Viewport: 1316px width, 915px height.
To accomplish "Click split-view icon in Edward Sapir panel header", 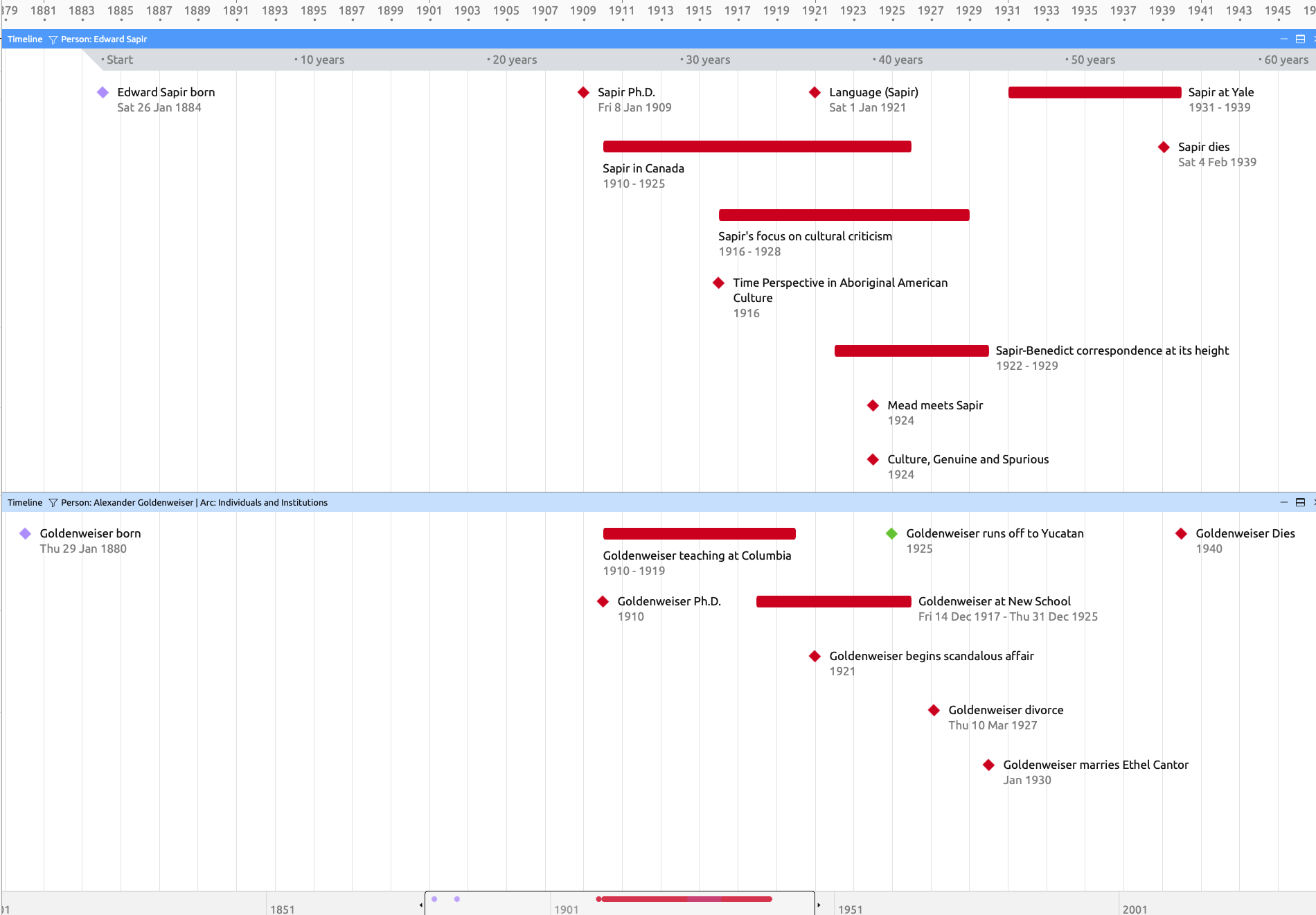I will [x=1300, y=39].
